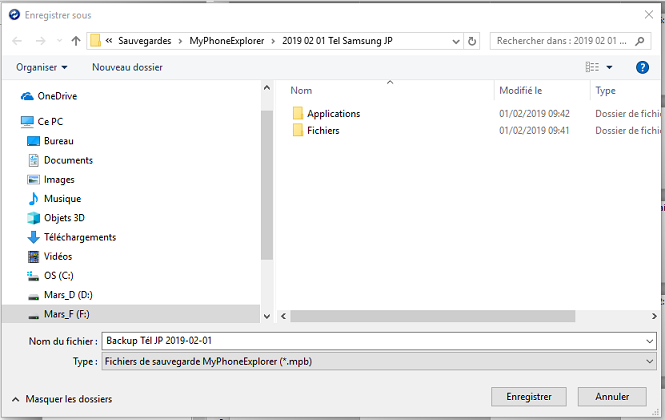
Task: Click the Enregistrer button
Action: coord(529,397)
